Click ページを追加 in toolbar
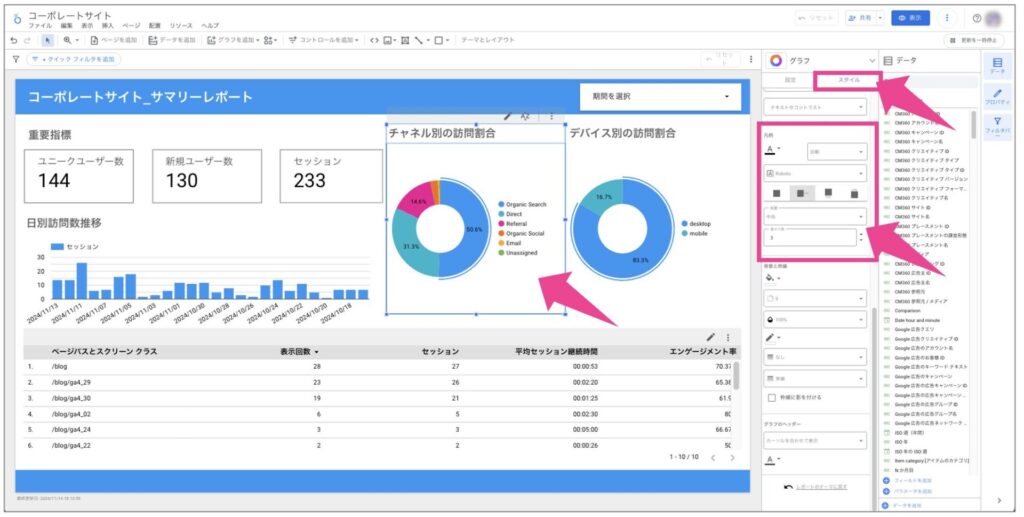Viewport: 1024px width, 517px height. click(114, 40)
